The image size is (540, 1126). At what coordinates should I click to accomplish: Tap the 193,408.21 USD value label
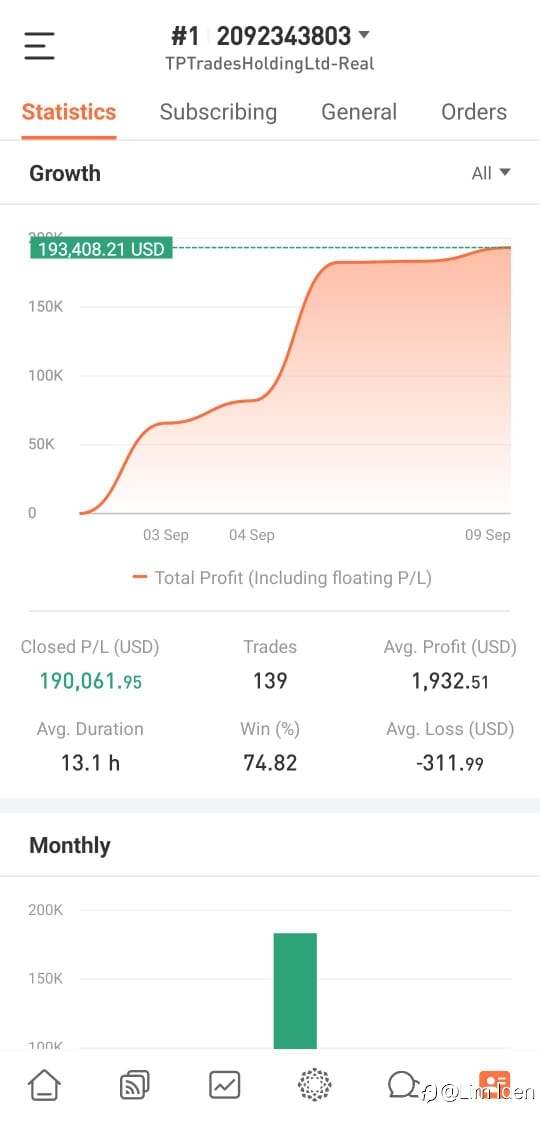click(x=101, y=249)
